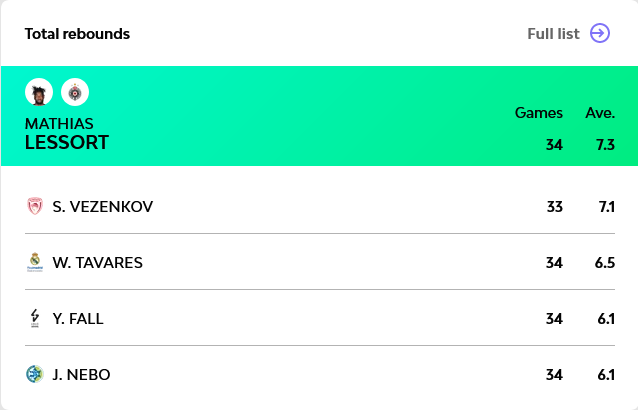The height and width of the screenshot is (410, 638).
Task: Select player W. Tavares
Action: pos(97,262)
